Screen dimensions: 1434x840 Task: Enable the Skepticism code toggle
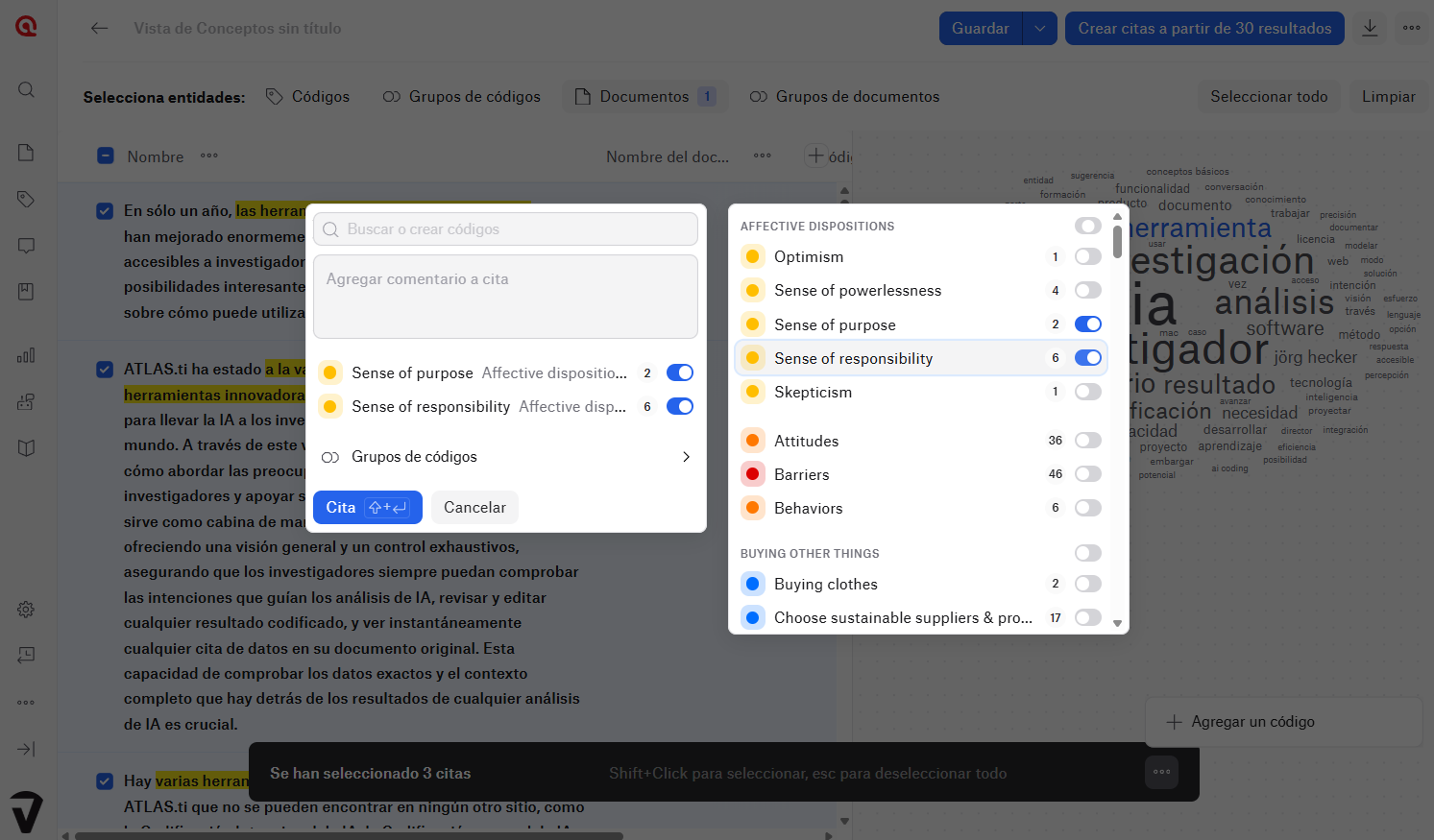pyautogui.click(x=1087, y=392)
